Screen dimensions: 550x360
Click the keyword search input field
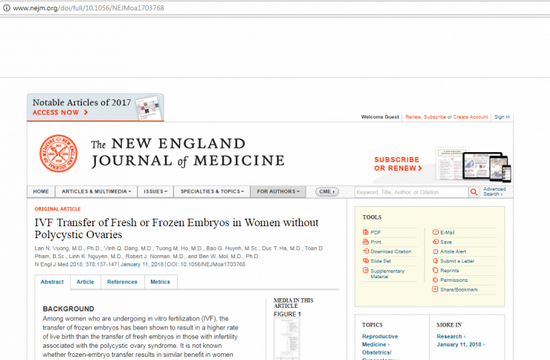tap(411, 192)
